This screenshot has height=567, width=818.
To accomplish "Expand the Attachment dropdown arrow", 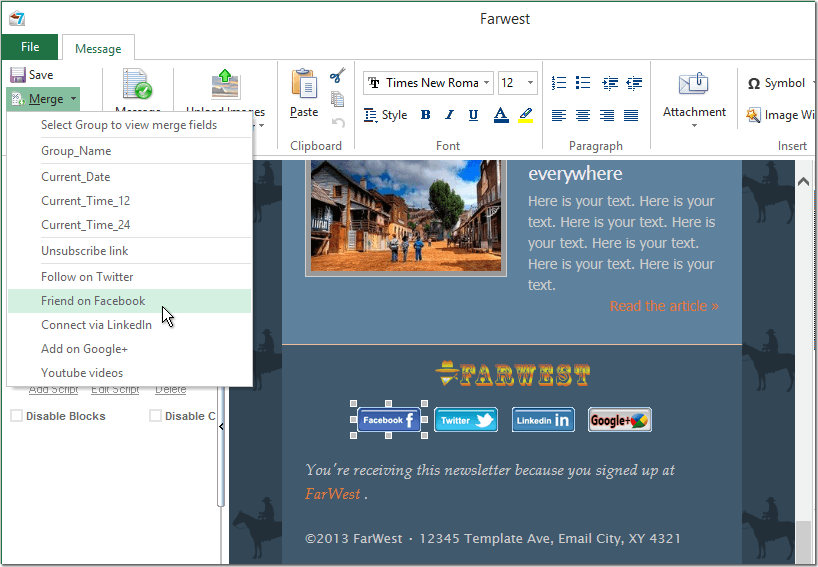I will coord(694,126).
